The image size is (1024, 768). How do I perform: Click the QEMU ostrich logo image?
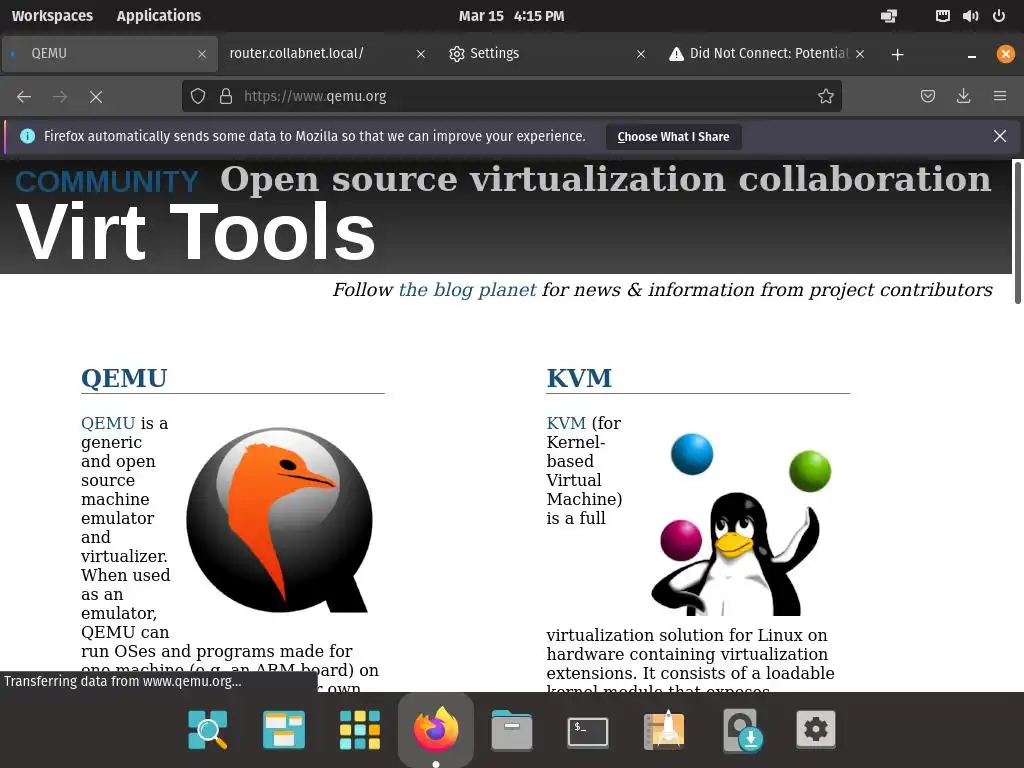280,520
